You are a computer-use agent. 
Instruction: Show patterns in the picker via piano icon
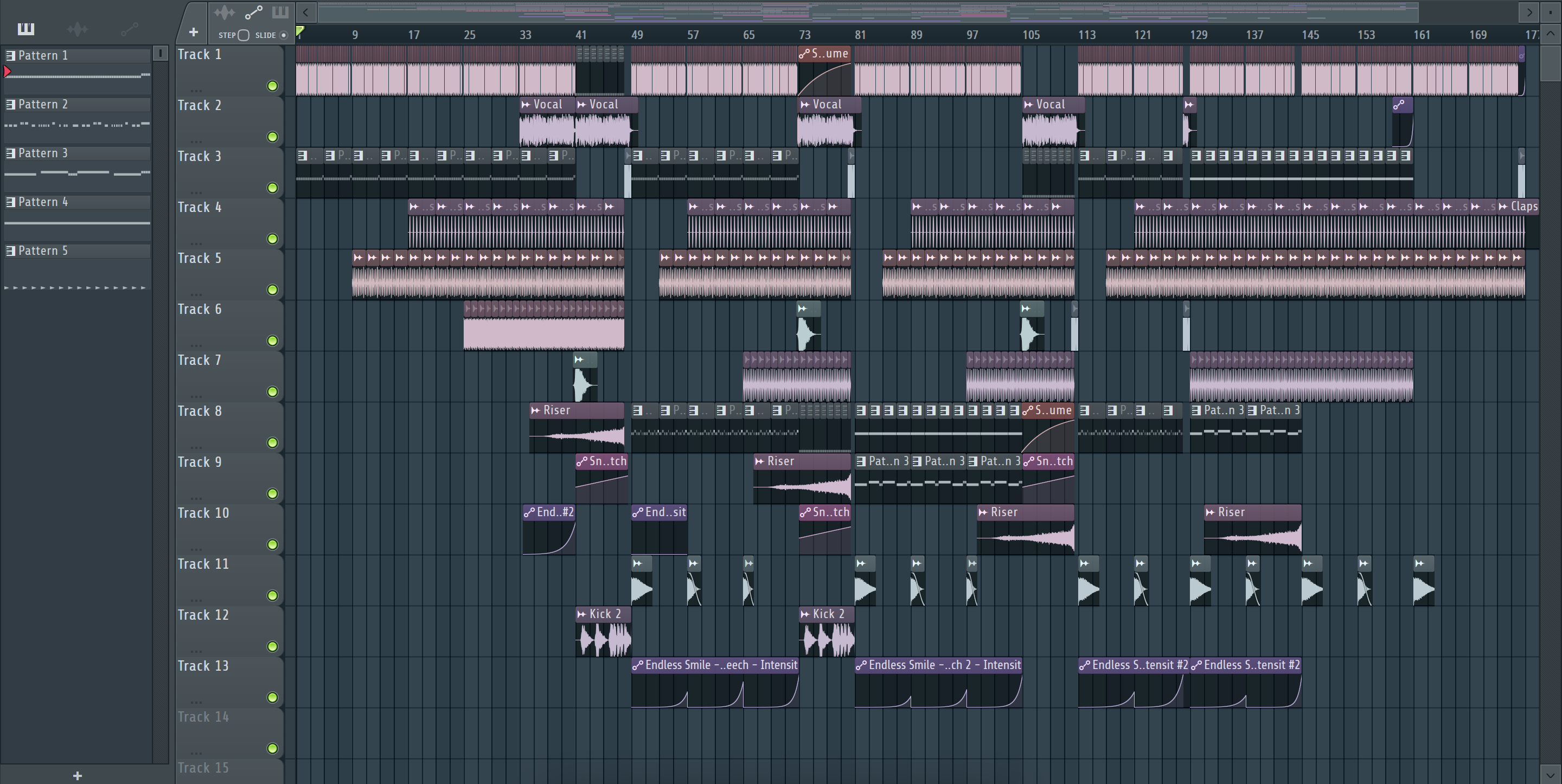[x=26, y=29]
